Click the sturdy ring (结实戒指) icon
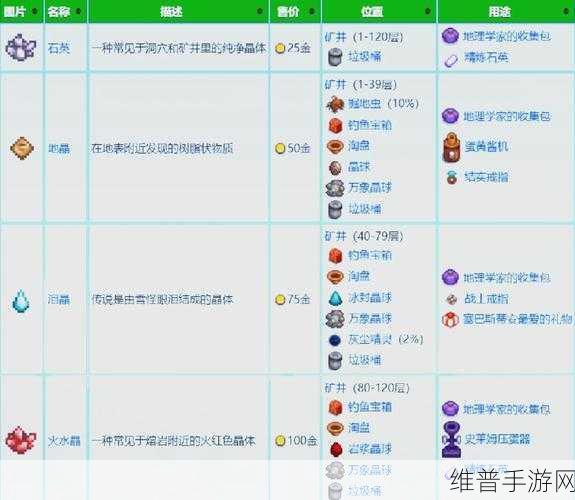 (x=452, y=177)
